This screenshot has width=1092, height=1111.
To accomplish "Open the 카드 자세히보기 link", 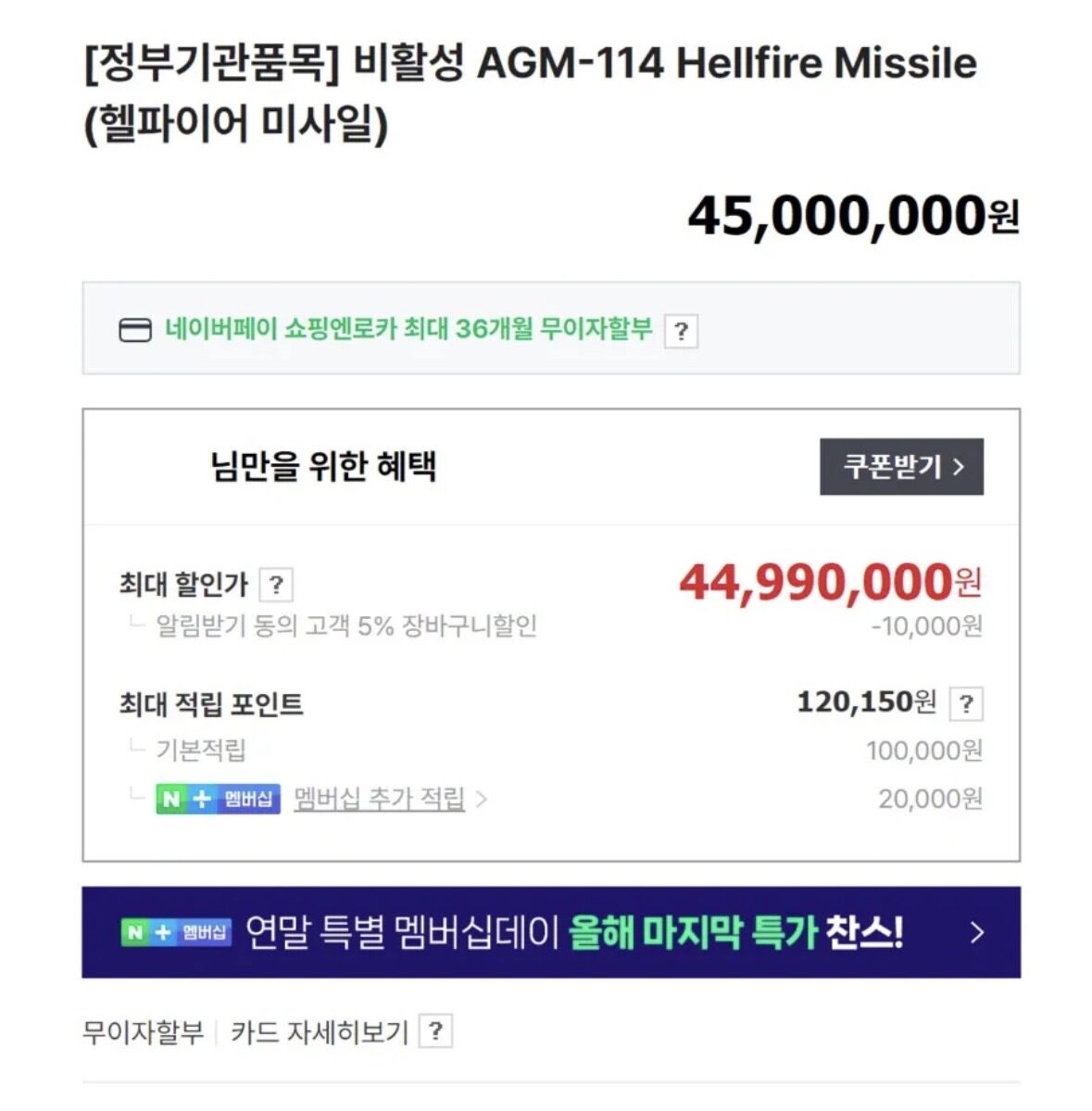I will pos(320,1031).
